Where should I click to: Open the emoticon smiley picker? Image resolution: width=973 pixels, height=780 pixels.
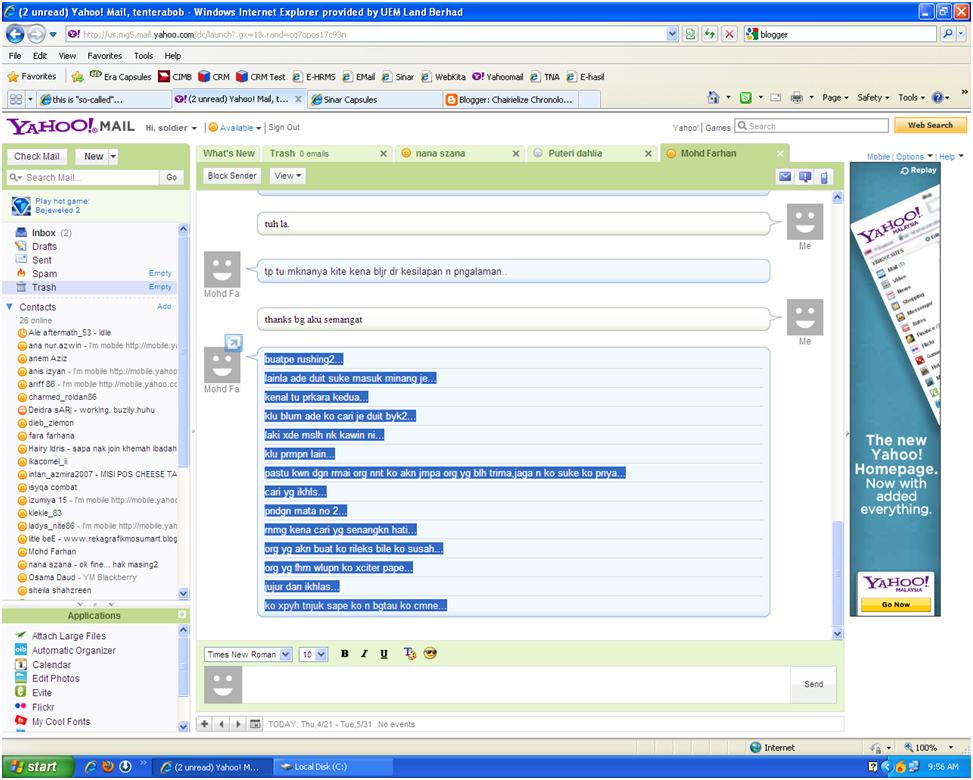430,653
